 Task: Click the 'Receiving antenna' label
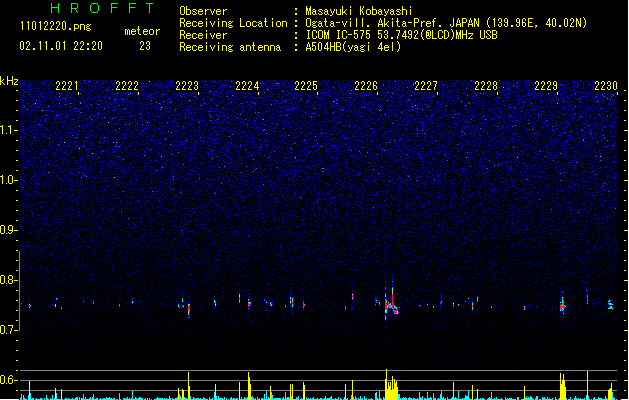pyautogui.click(x=230, y=47)
